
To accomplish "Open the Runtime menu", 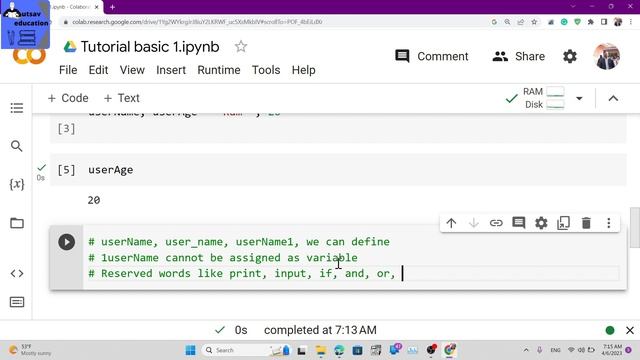I will 219,70.
